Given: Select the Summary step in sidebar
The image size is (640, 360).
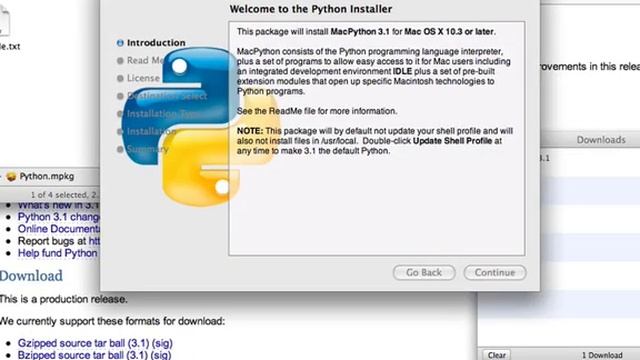Looking at the screenshot, I should [148, 149].
